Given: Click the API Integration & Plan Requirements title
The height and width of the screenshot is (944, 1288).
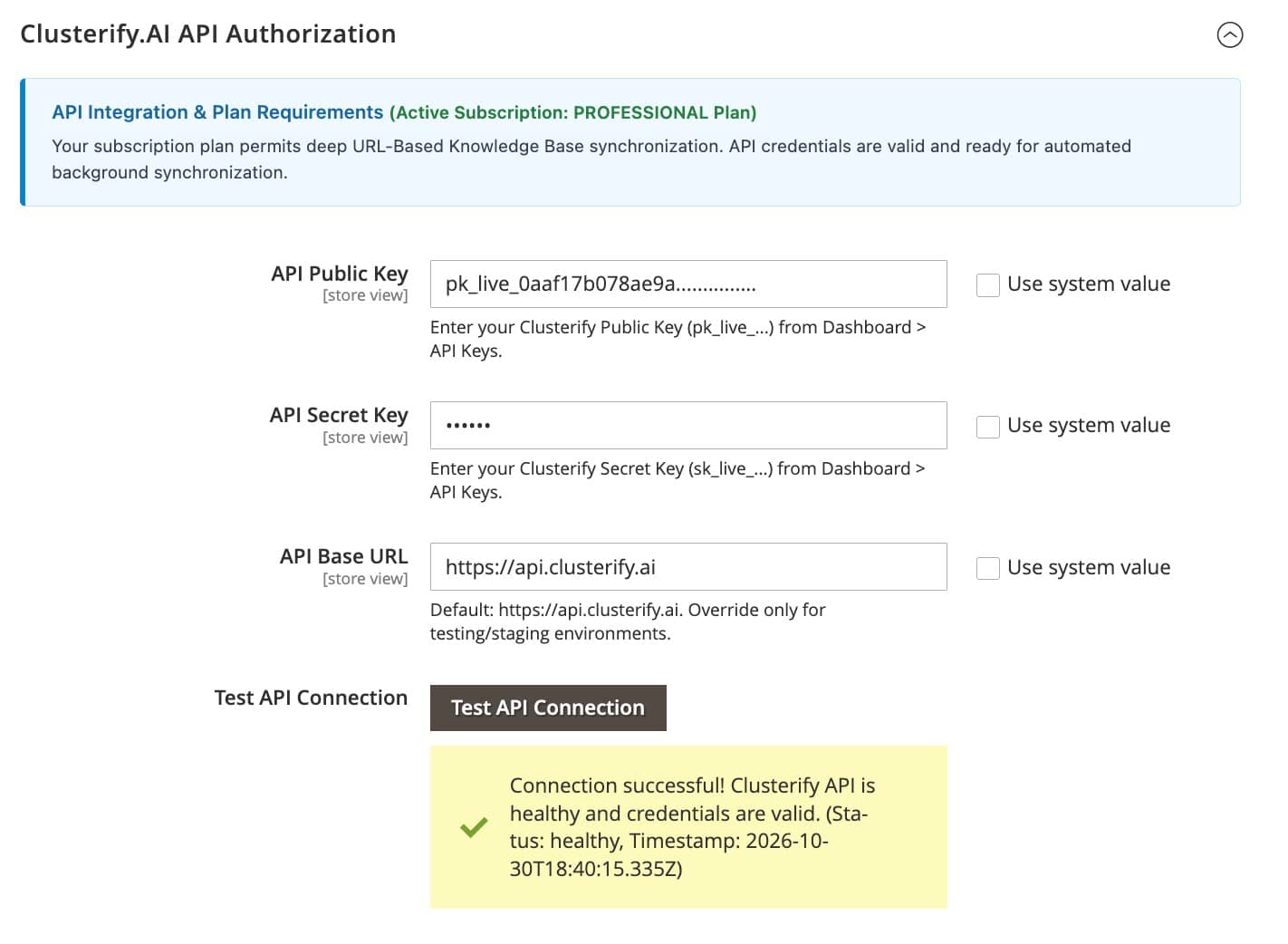Looking at the screenshot, I should coord(217,112).
